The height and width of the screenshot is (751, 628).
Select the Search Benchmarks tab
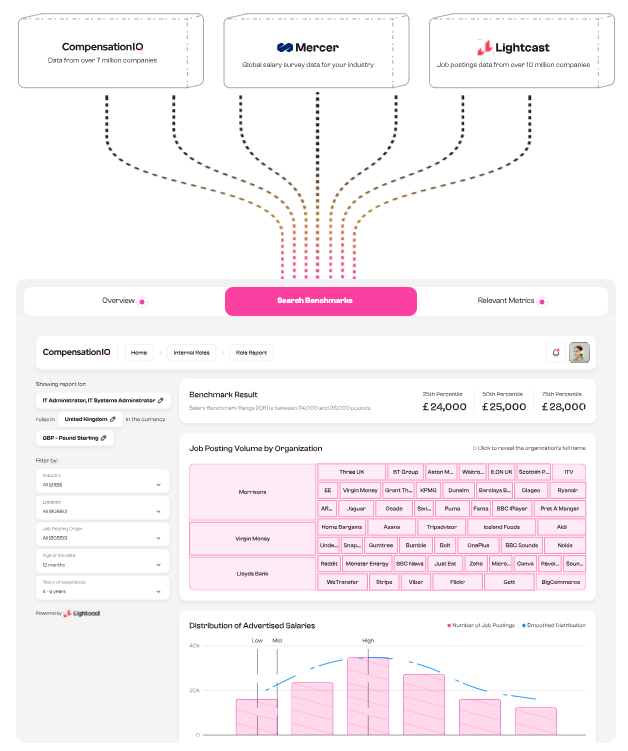(320, 301)
